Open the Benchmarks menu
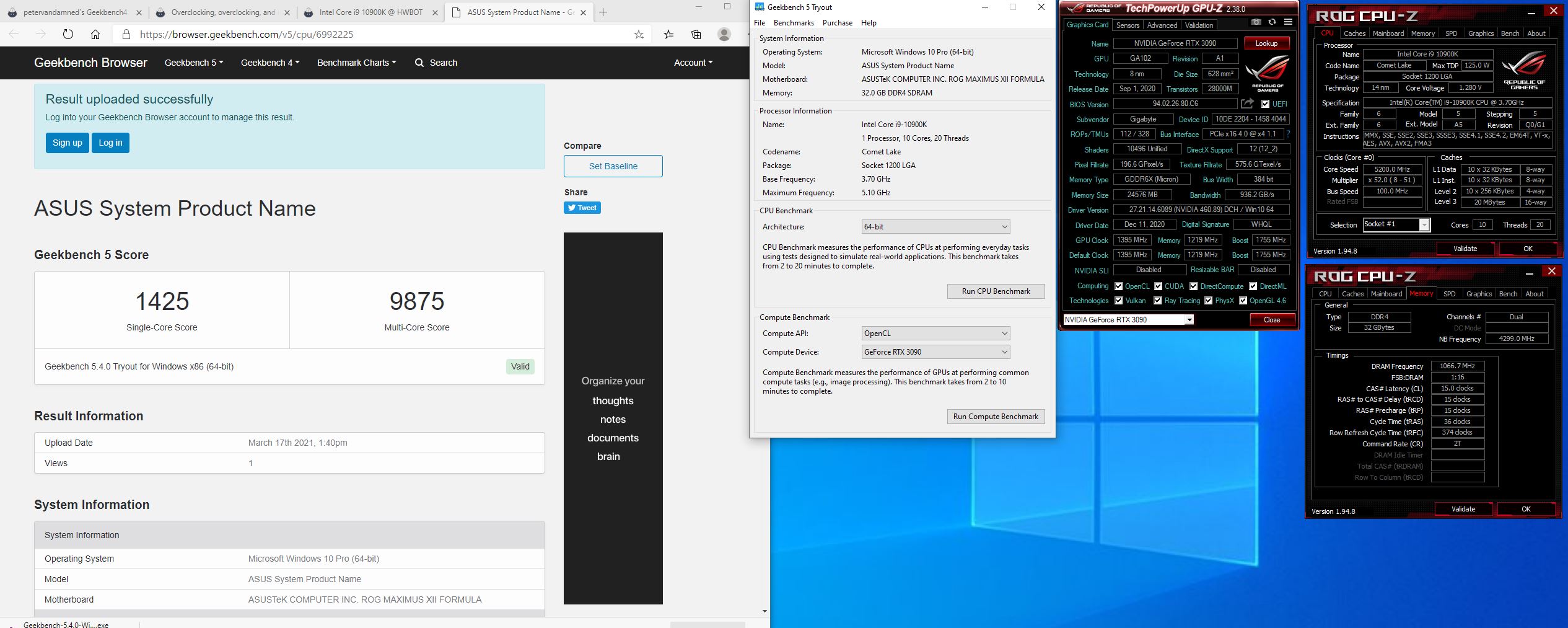The image size is (1568, 628). click(x=794, y=23)
